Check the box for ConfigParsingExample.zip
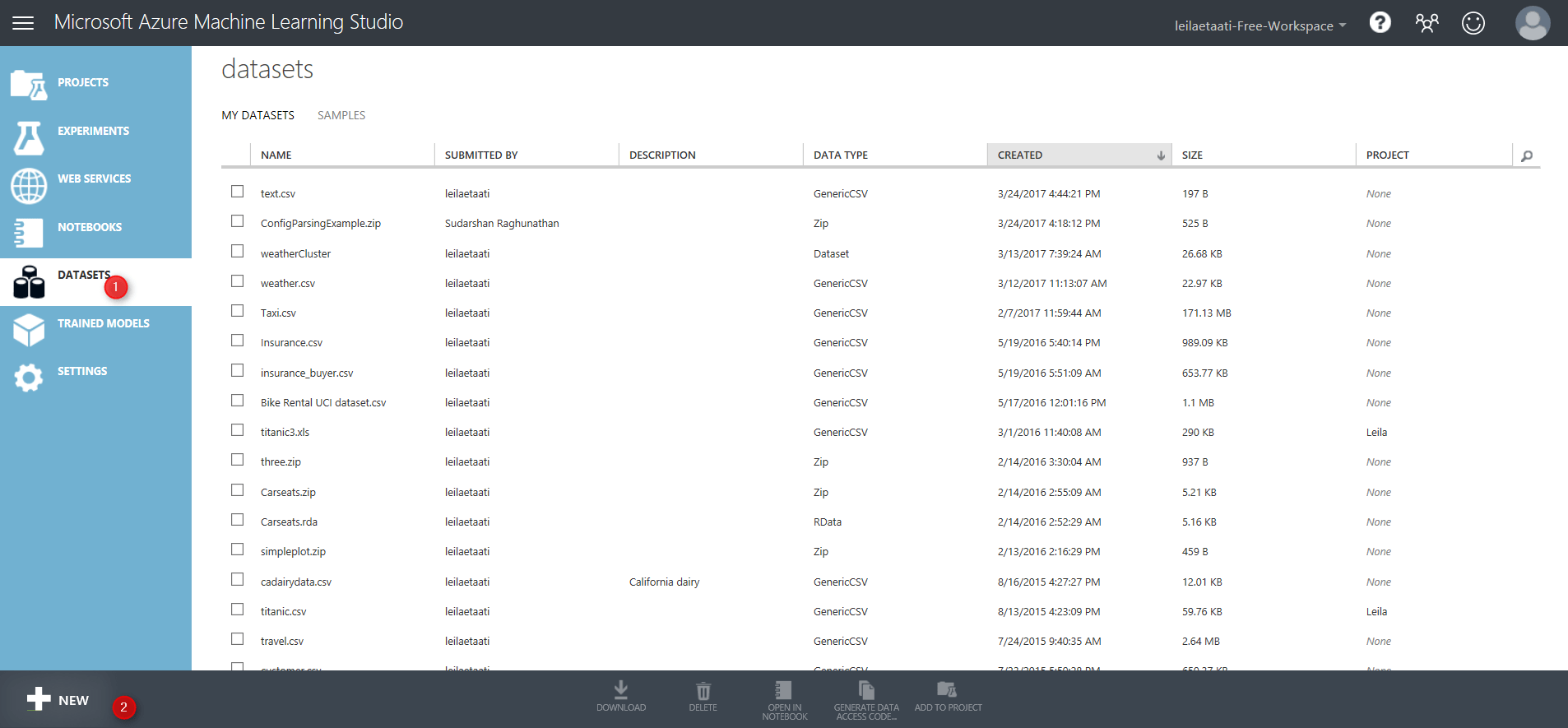The width and height of the screenshot is (1568, 728). 238,220
